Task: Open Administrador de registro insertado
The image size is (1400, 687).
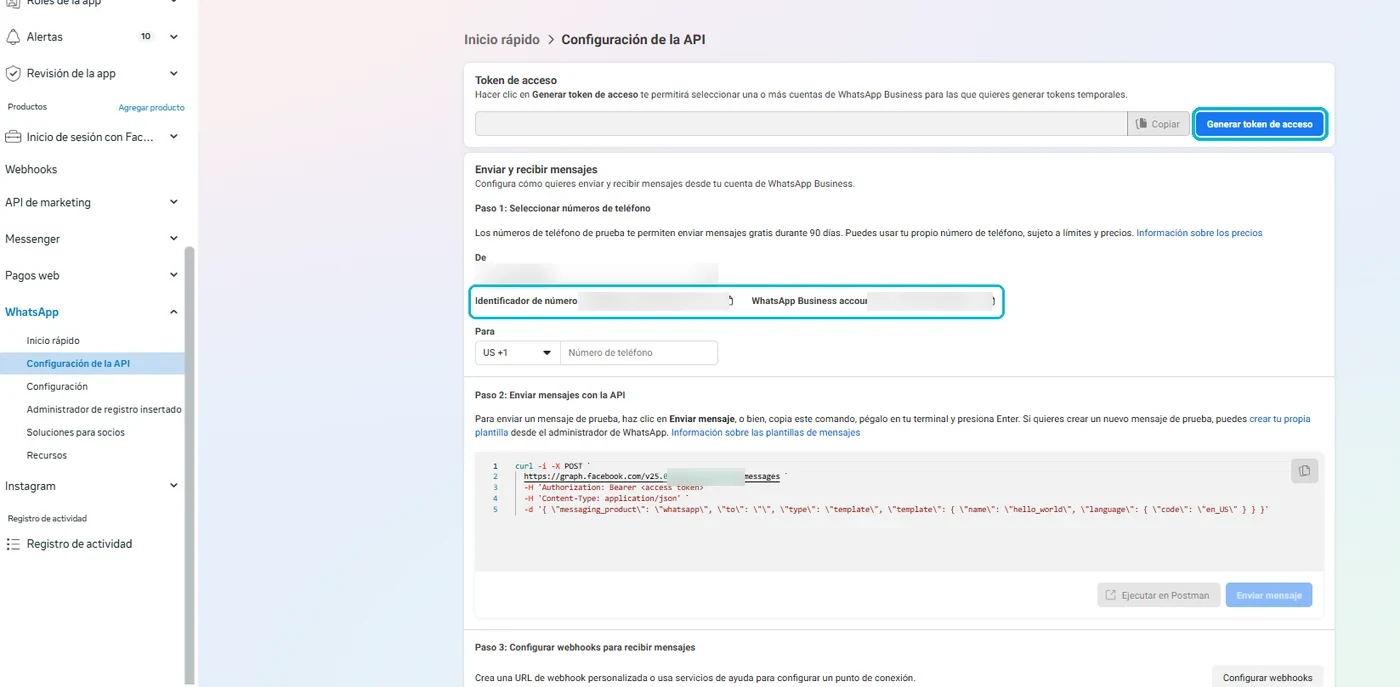Action: pyautogui.click(x=104, y=410)
